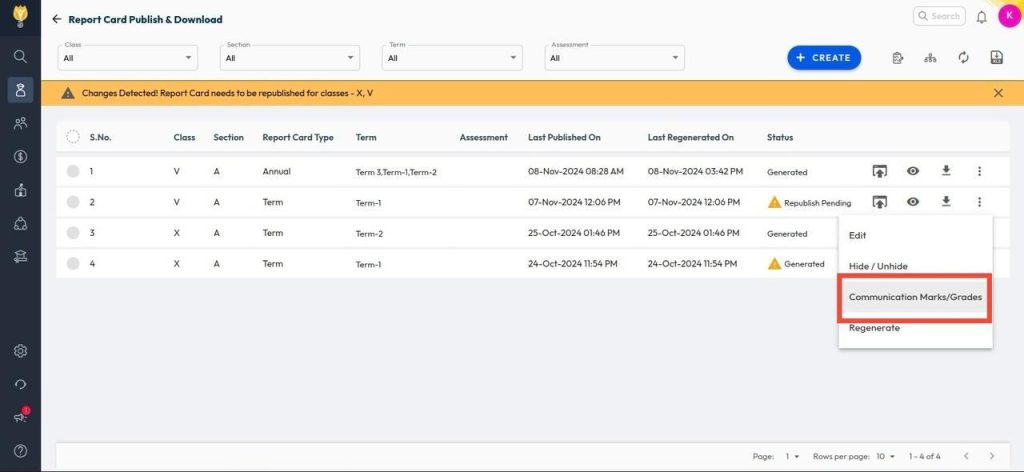
Task: Select Regenerate from the context menu
Action: [x=874, y=328]
